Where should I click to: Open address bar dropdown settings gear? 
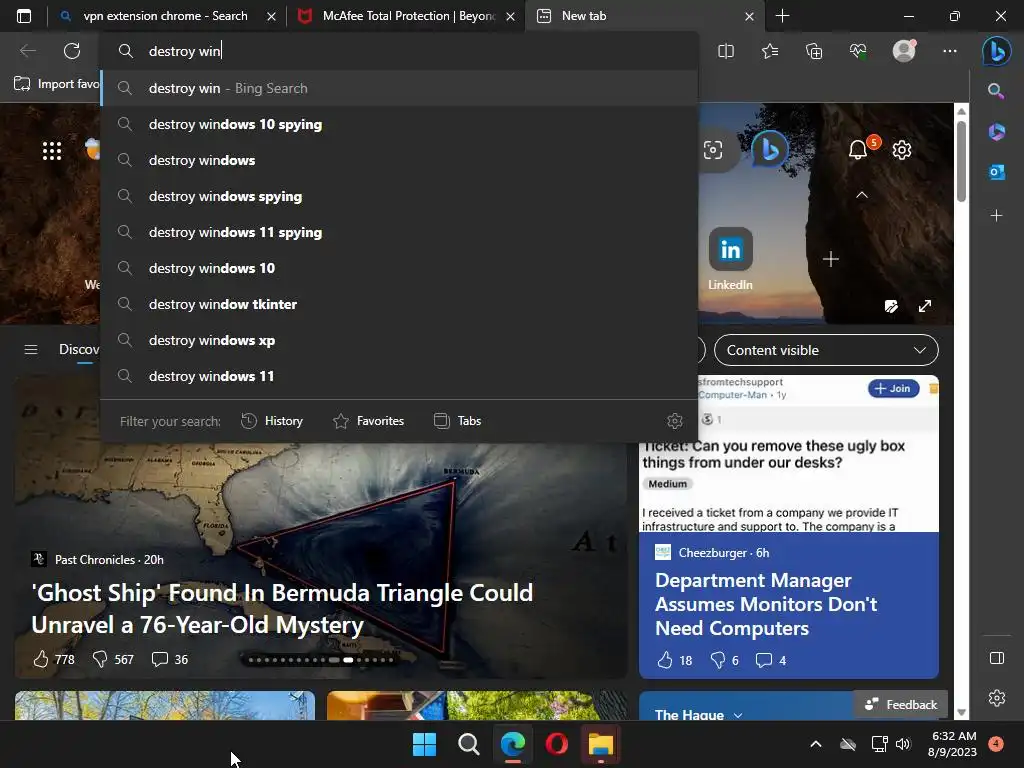point(675,421)
